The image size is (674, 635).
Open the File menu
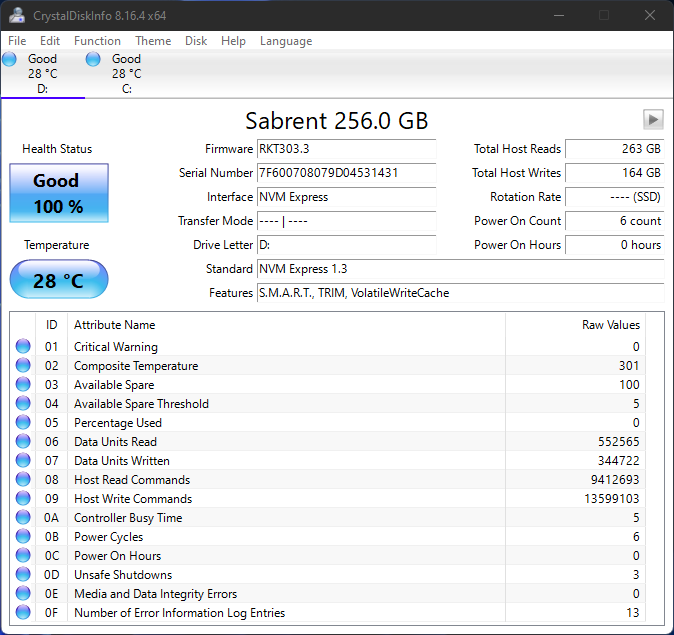pyautogui.click(x=17, y=41)
